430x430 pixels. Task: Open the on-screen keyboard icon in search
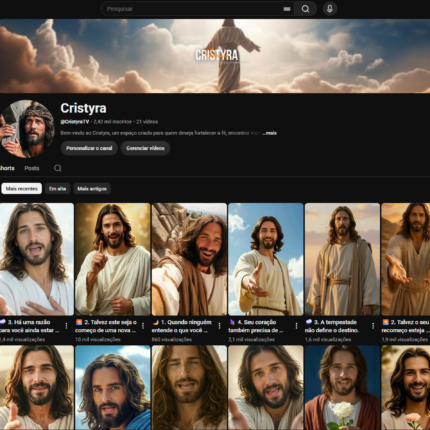[287, 9]
